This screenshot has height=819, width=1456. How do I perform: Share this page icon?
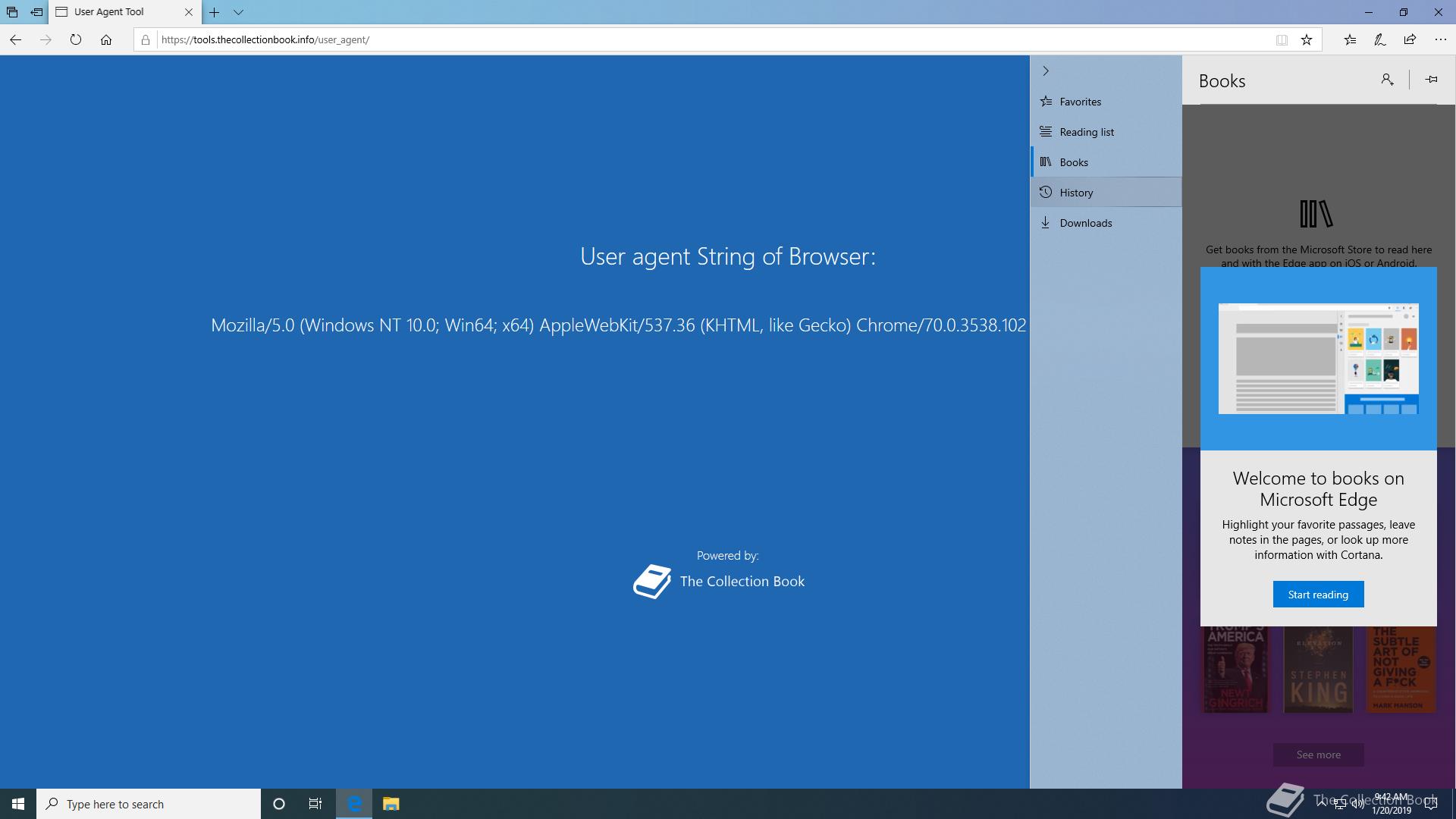1410,39
